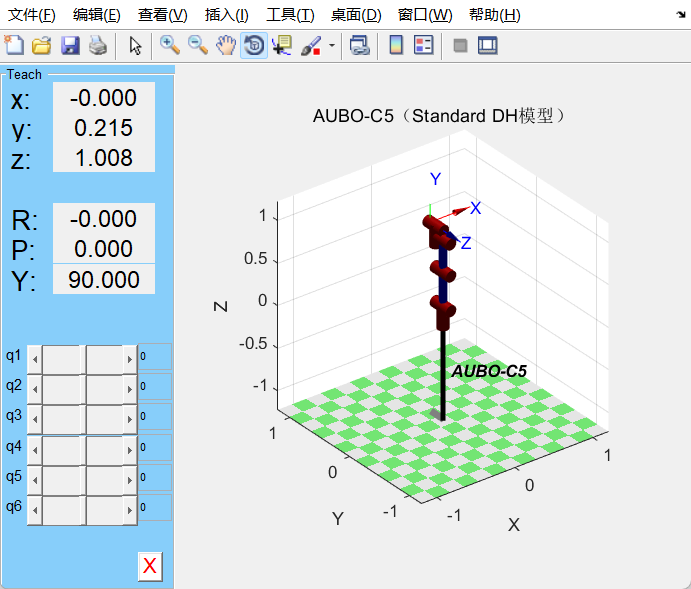
Task: Click the Open File folder icon
Action: [x=42, y=45]
